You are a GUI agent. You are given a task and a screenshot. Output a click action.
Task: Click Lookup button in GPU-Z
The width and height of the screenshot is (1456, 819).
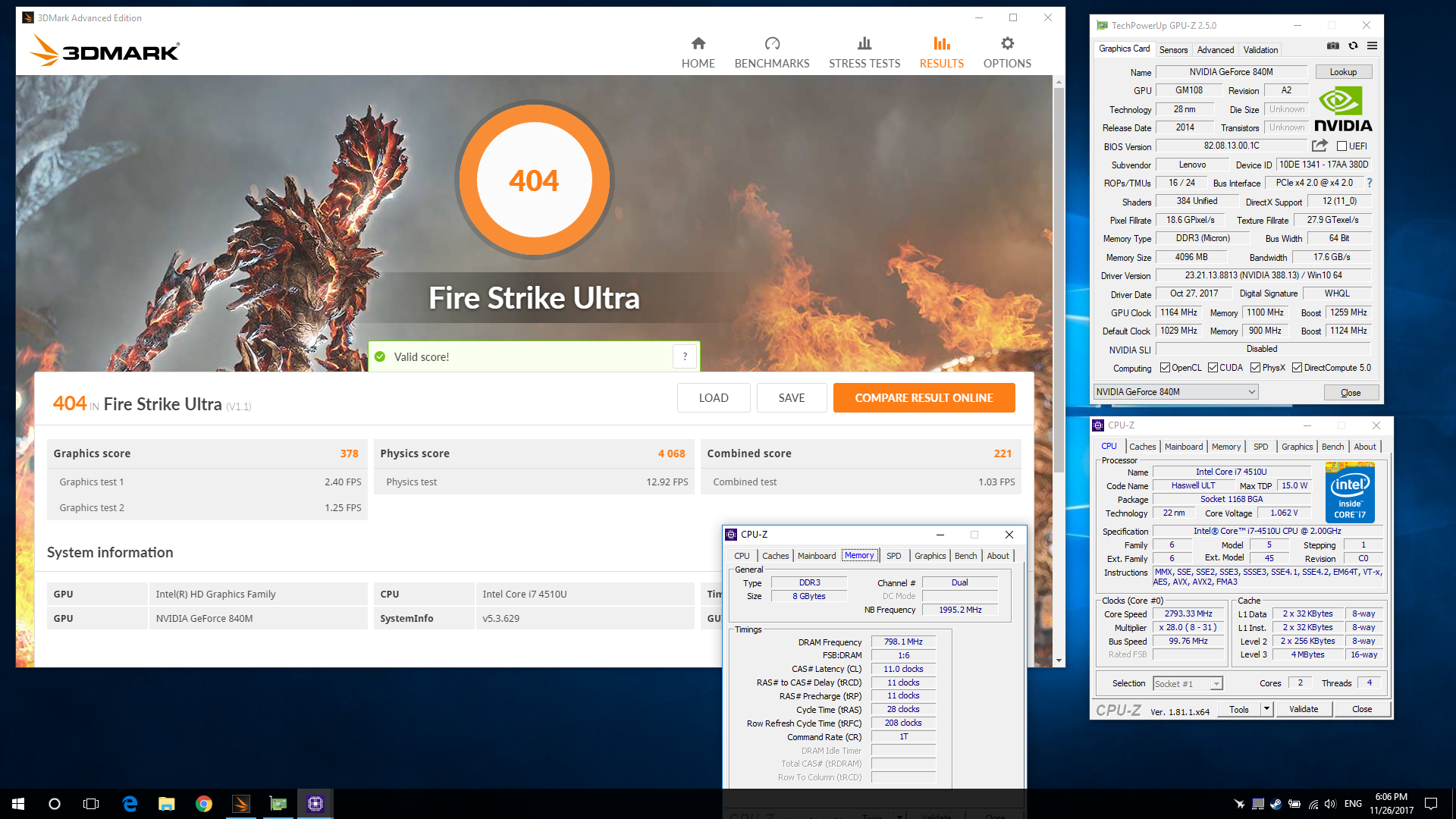(1343, 72)
